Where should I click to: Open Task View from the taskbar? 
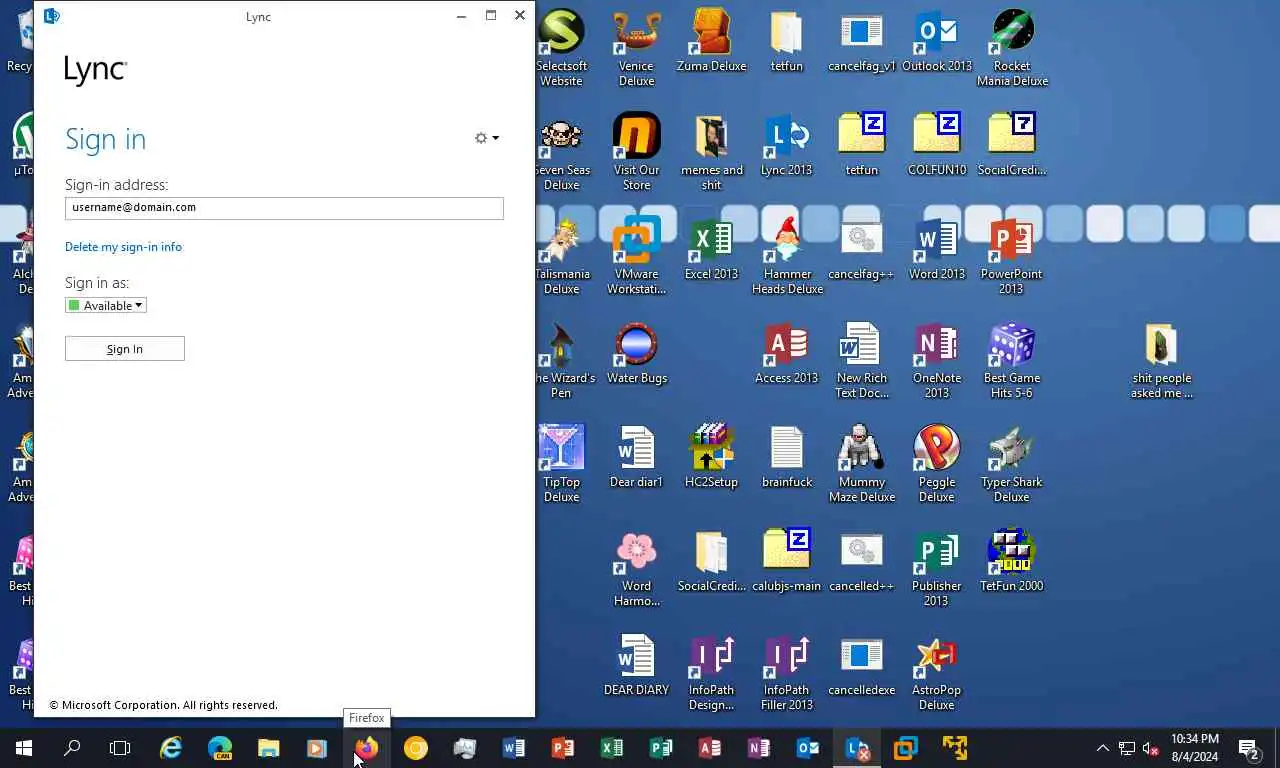120,747
